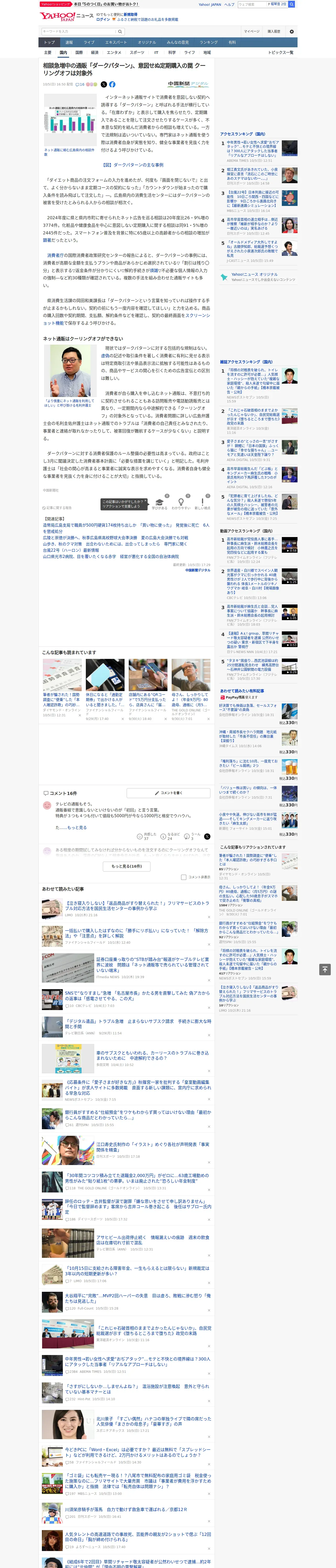
Task: Click in the web search input field
Action: [252, 4]
